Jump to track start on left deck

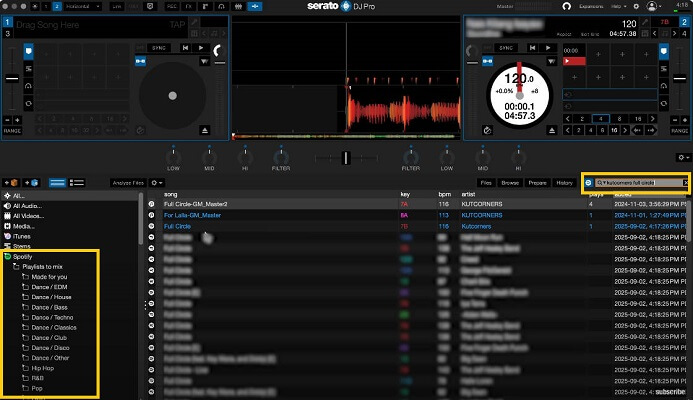pyautogui.click(x=185, y=48)
